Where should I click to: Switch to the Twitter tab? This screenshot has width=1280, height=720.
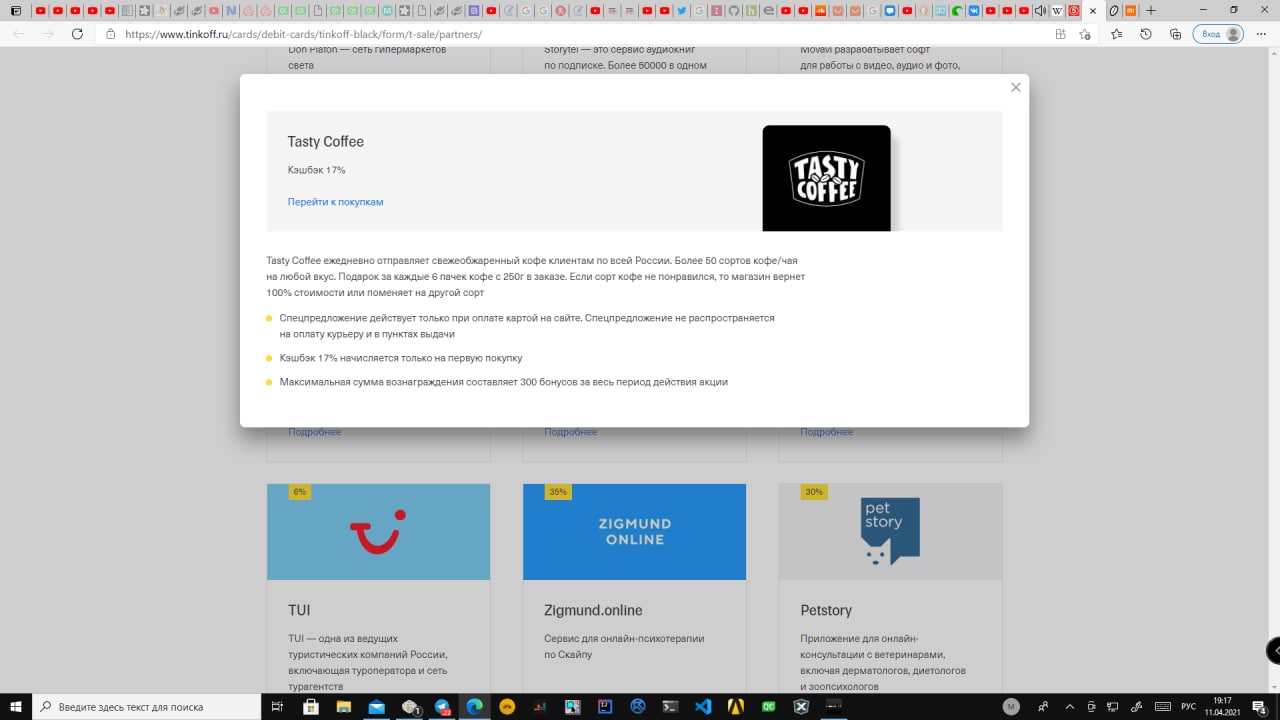point(681,10)
